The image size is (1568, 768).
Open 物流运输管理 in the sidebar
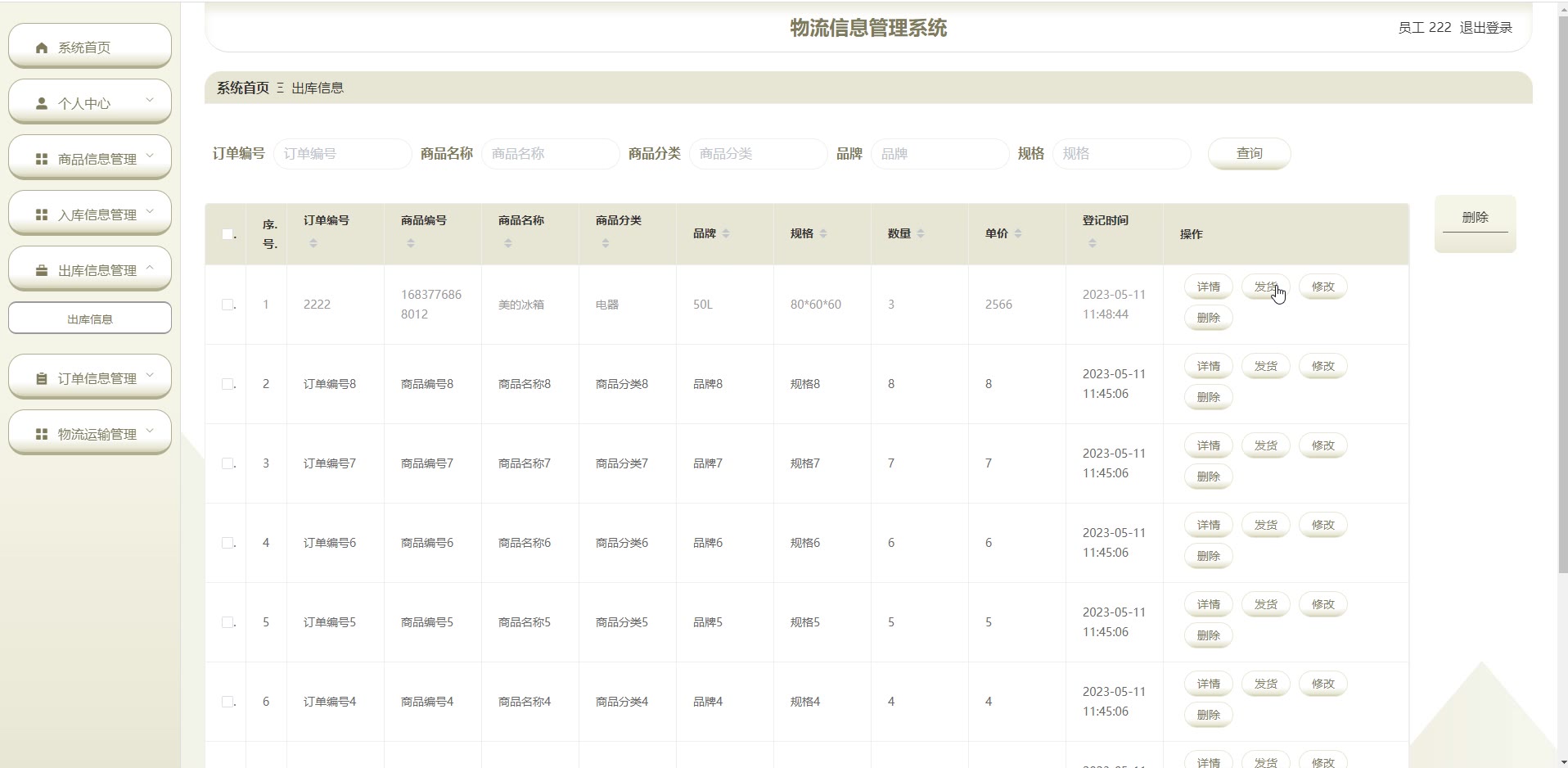[90, 432]
